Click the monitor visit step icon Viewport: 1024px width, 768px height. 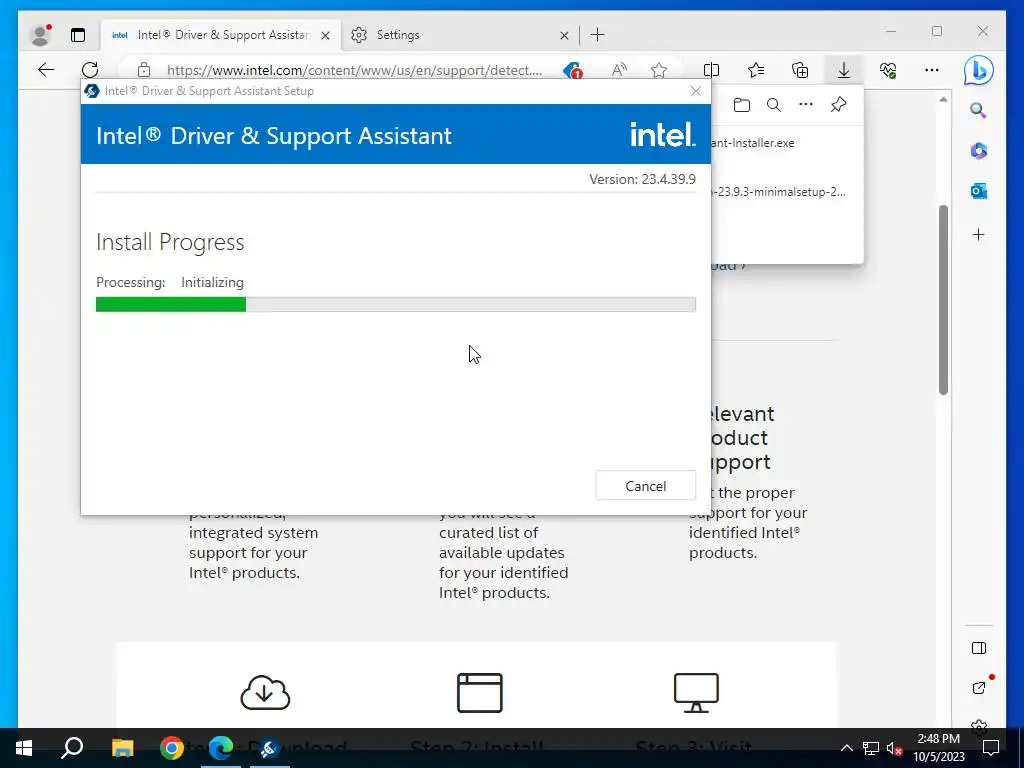[x=696, y=692]
